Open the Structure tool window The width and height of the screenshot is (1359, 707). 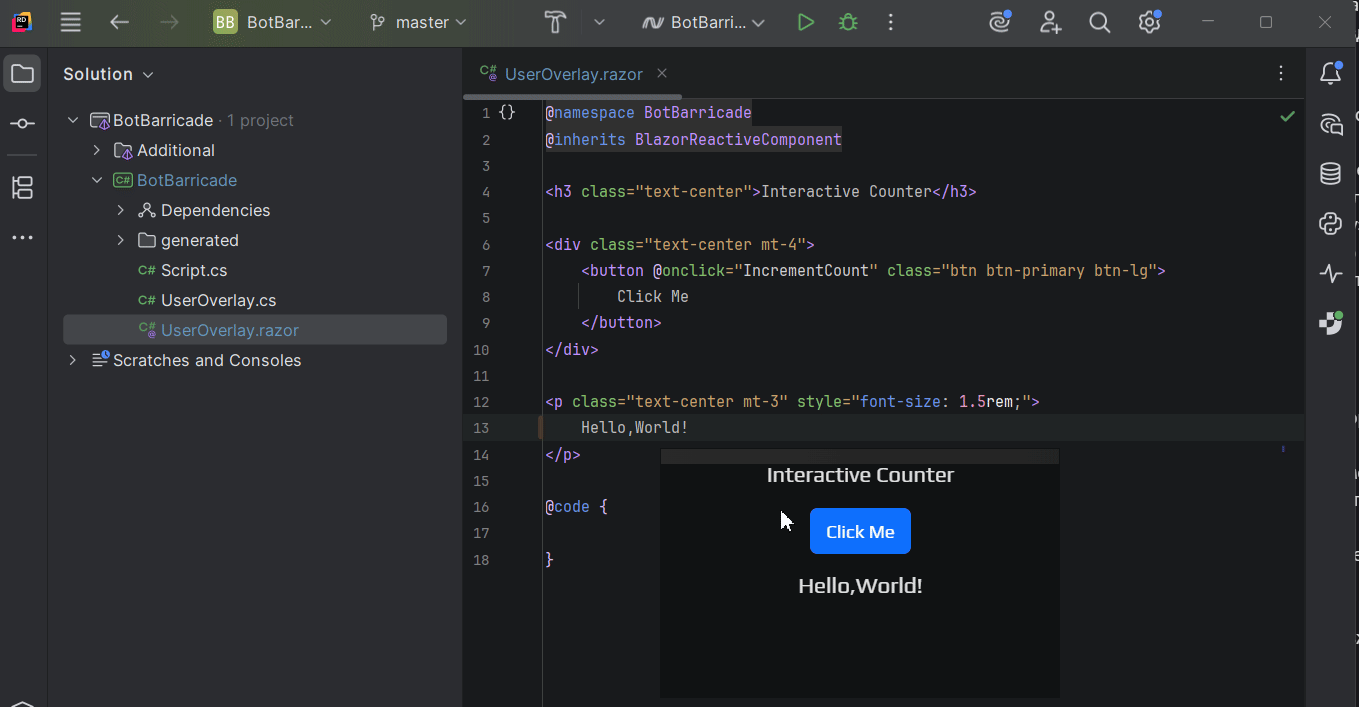(x=21, y=187)
